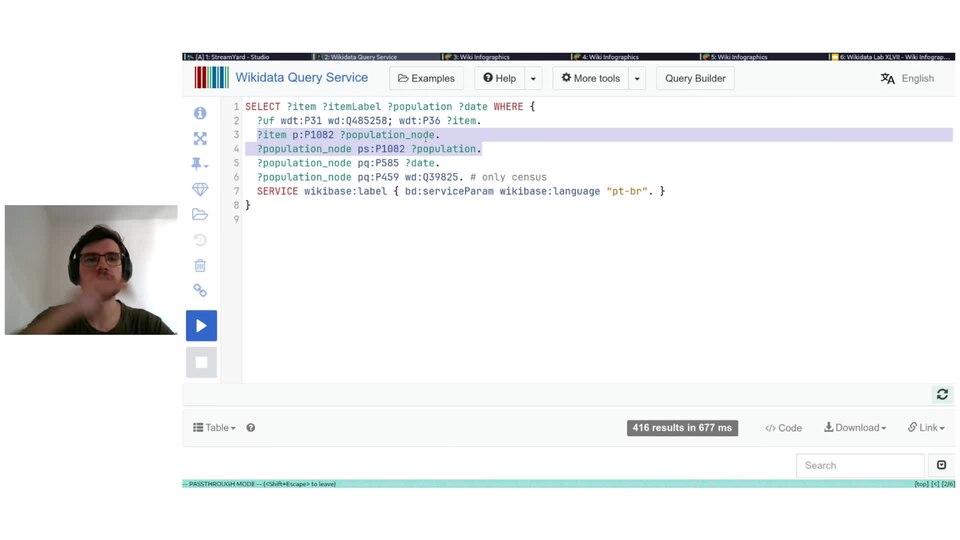Image resolution: width=960 pixels, height=540 pixels.
Task: Click wd:Q485258 in line 2
Action: (358, 121)
